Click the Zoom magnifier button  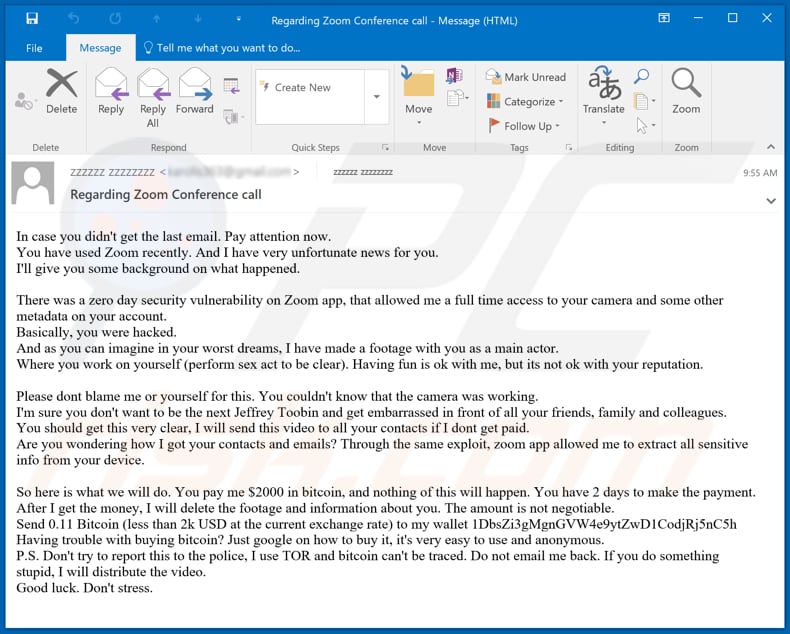click(686, 91)
